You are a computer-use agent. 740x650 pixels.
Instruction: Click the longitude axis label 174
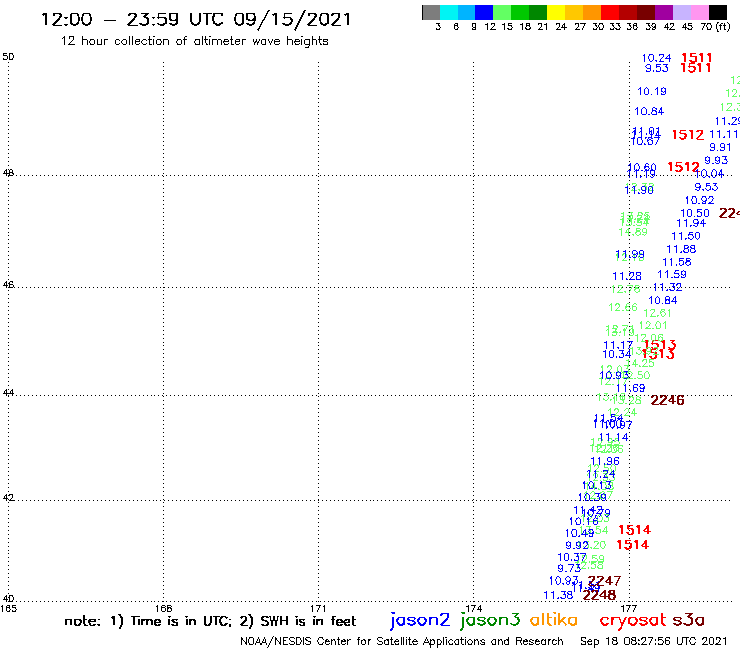474,608
